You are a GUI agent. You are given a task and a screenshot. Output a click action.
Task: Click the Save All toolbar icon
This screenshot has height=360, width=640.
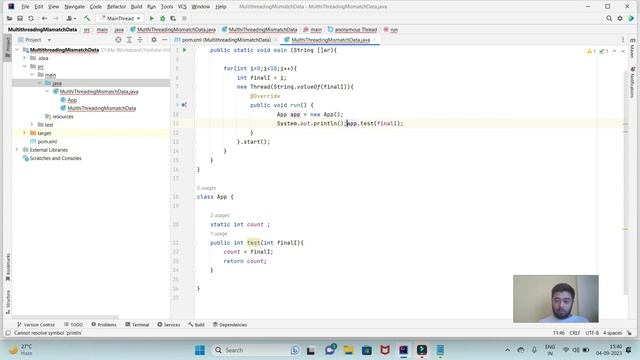click(20, 18)
